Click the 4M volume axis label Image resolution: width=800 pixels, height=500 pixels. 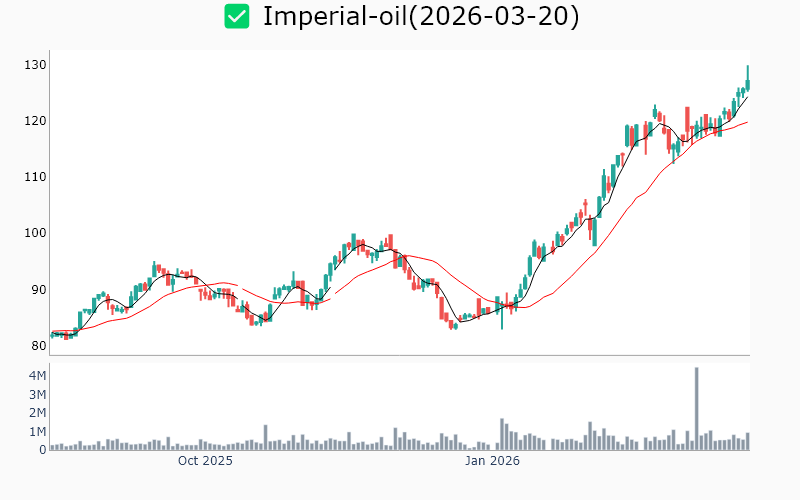(x=36, y=376)
